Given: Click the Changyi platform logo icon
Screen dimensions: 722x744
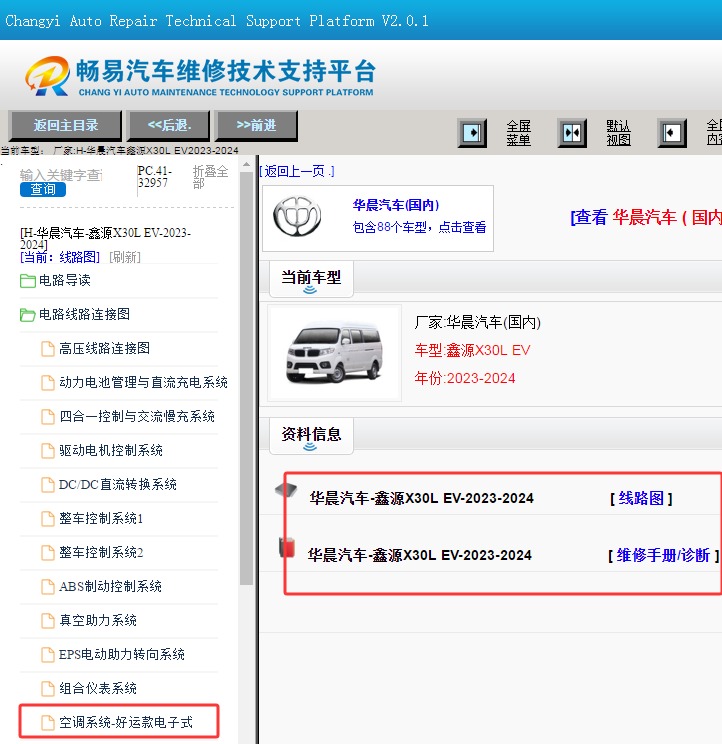Looking at the screenshot, I should click(47, 76).
